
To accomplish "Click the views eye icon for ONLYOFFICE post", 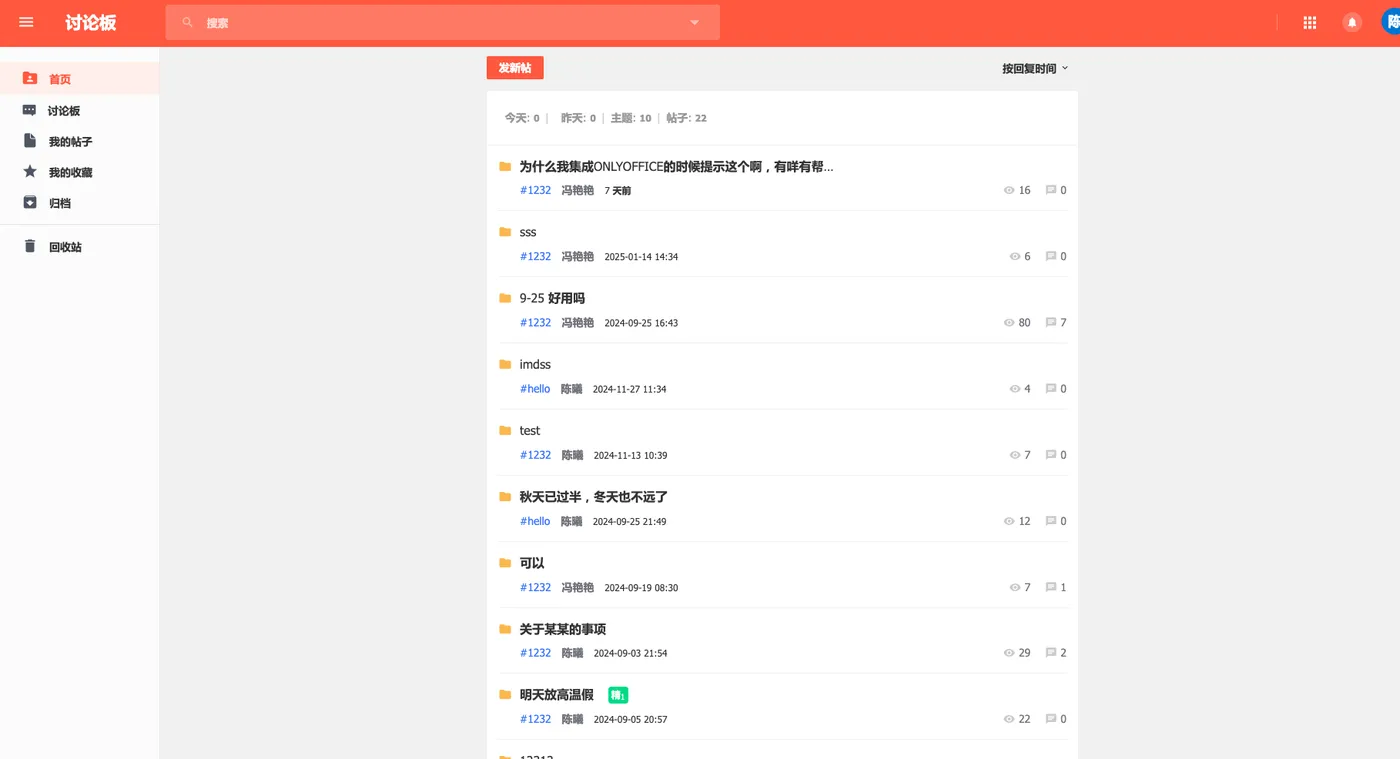I will (x=1009, y=190).
